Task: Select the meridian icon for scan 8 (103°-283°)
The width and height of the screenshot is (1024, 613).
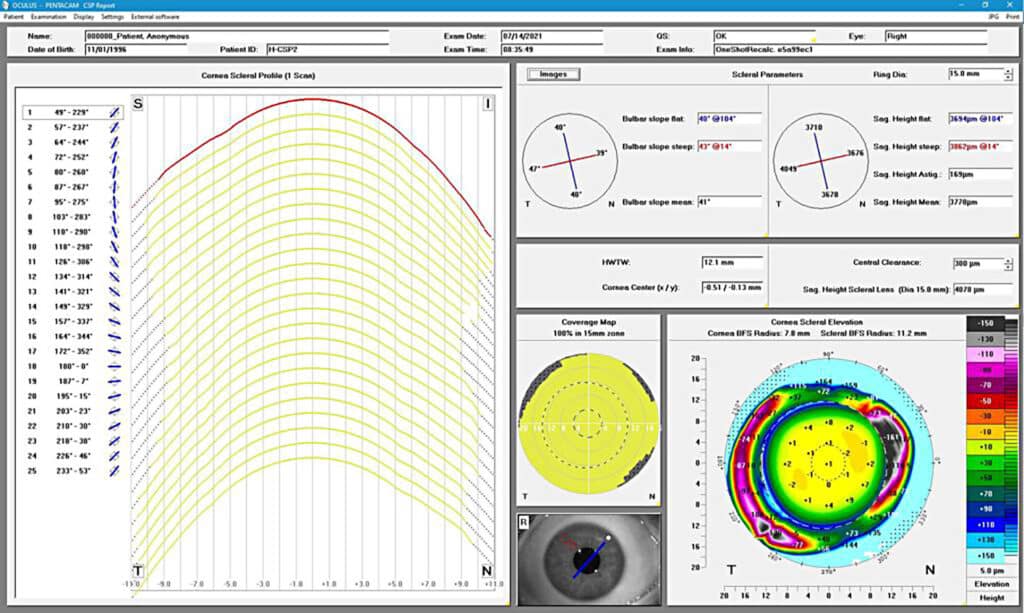Action: click(114, 217)
